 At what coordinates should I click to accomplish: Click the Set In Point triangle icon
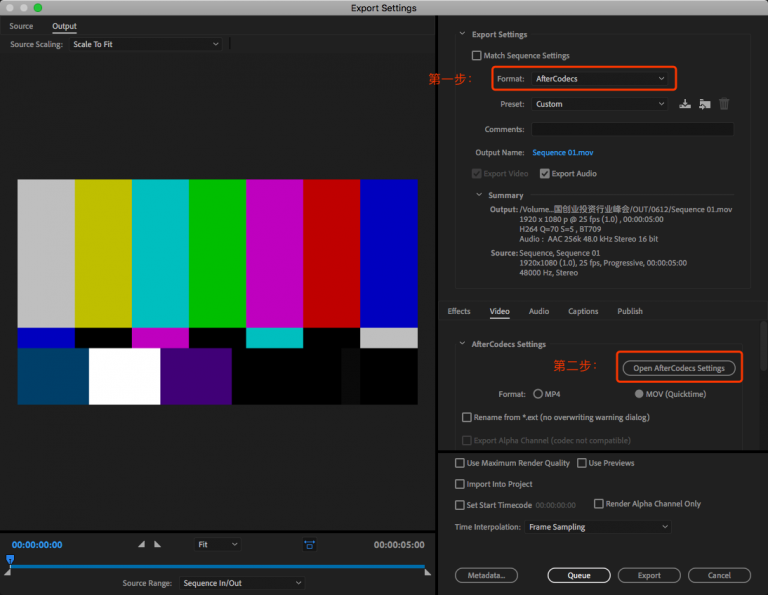142,544
